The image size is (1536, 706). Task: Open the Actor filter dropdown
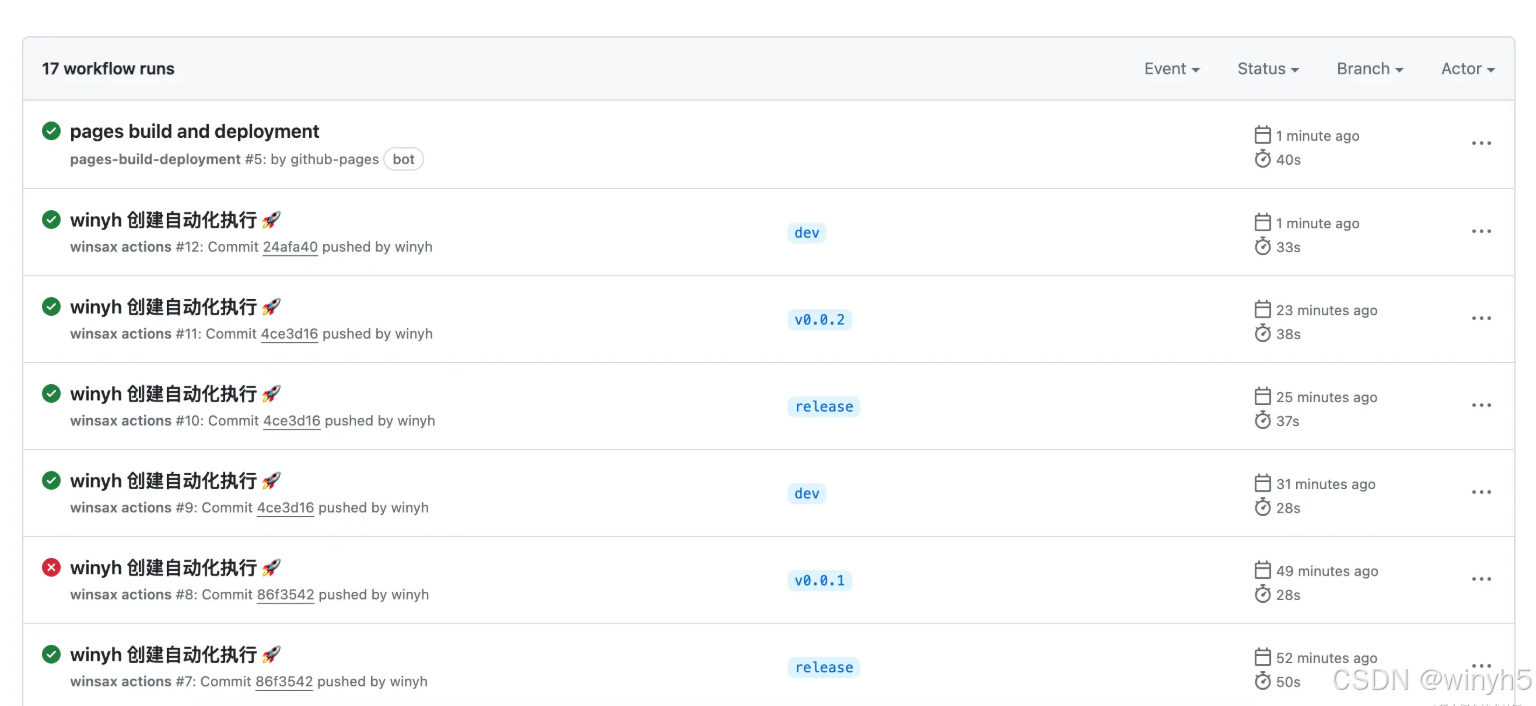click(1468, 69)
